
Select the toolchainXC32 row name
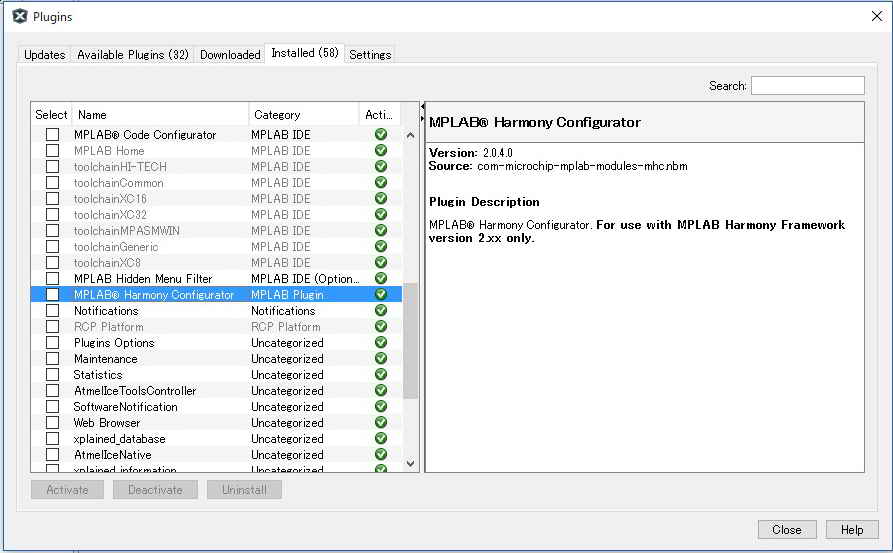pos(110,215)
